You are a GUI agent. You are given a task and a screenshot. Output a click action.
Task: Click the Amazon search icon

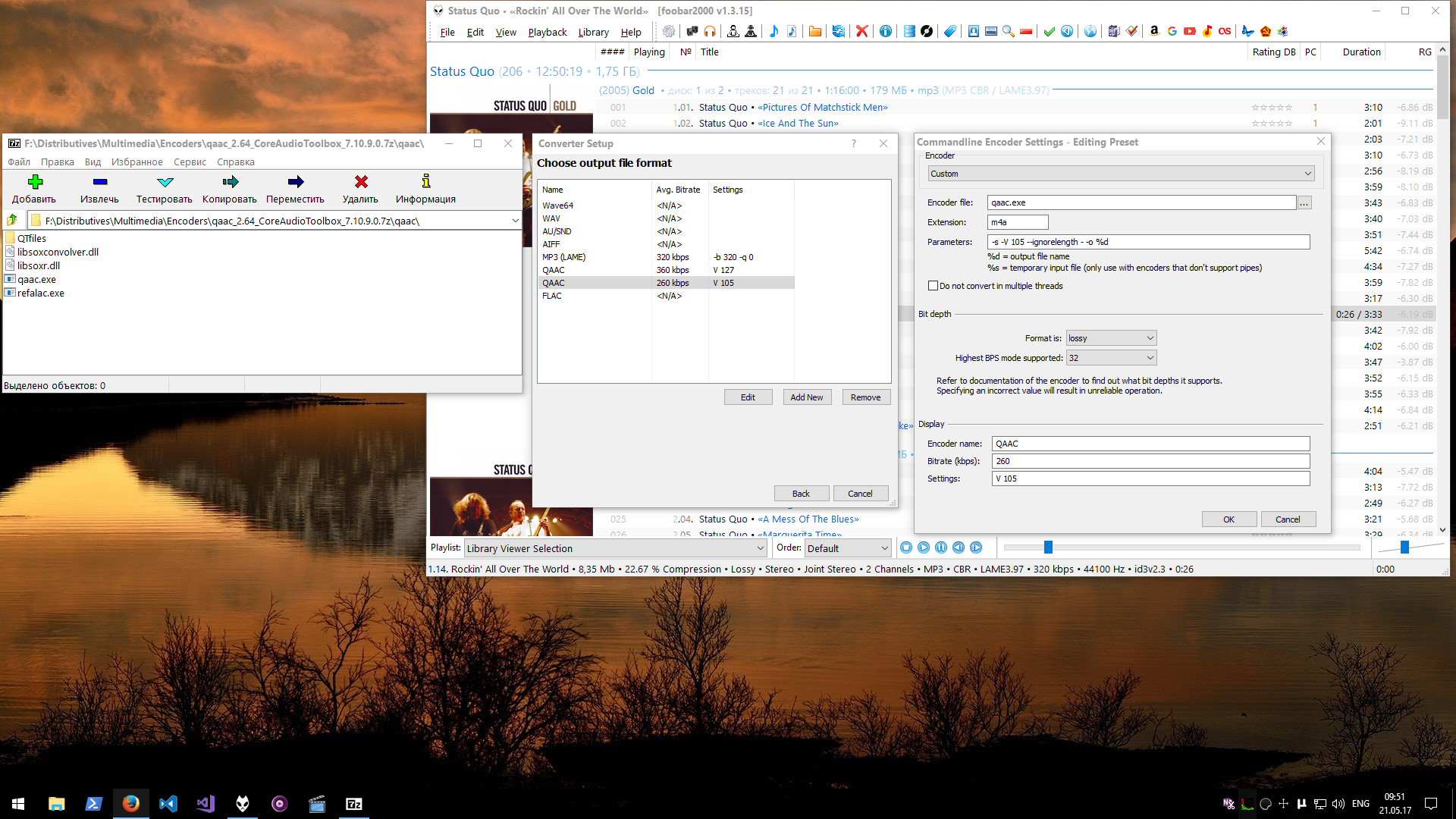[x=1154, y=31]
